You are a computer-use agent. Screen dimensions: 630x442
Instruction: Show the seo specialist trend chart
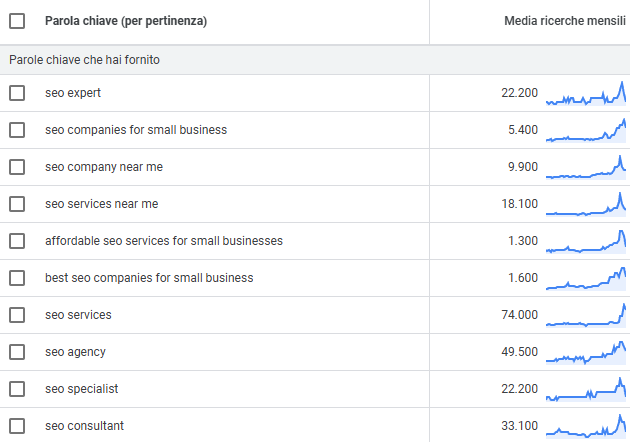tap(586, 389)
